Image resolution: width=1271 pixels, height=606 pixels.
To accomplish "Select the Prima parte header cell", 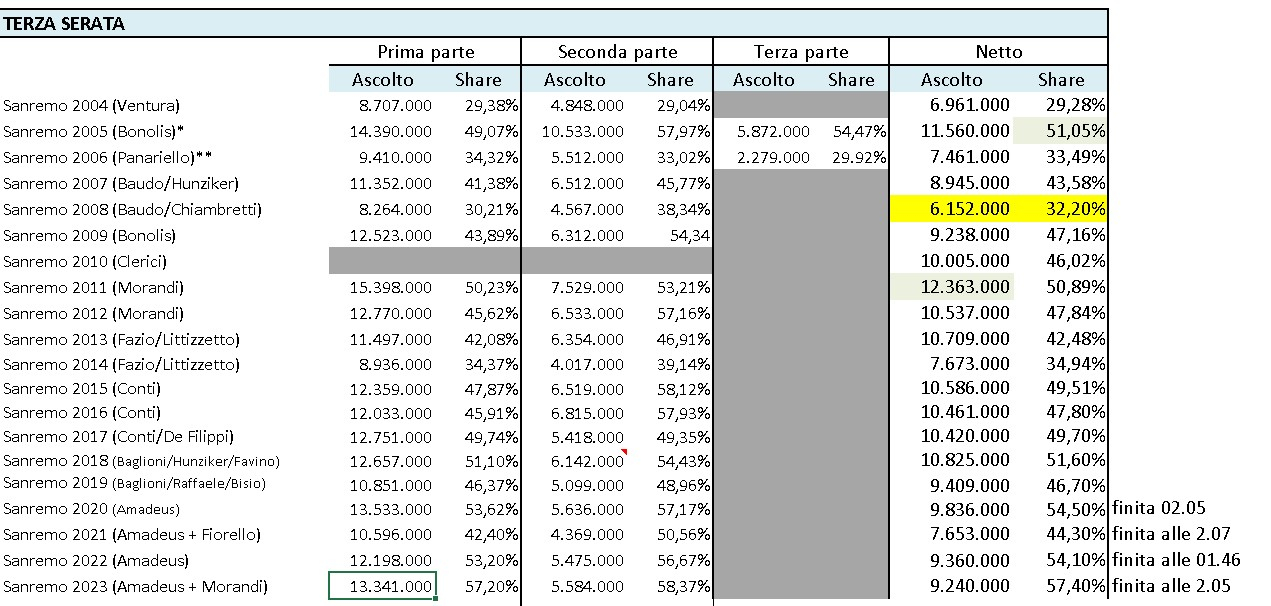I will click(x=425, y=52).
